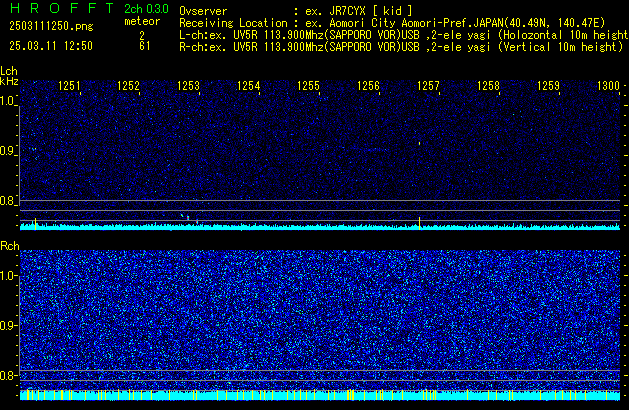
Task: Select the Rch 0.9 kHz axis label
Action: [7, 325]
